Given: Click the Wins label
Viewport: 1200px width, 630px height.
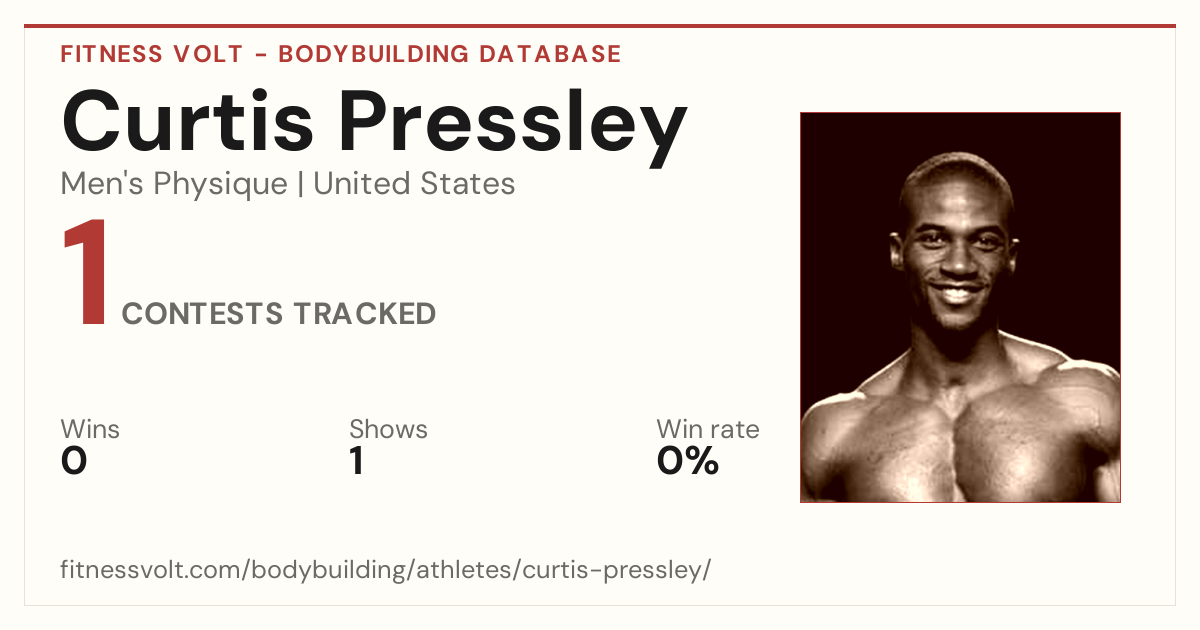Looking at the screenshot, I should [90, 430].
